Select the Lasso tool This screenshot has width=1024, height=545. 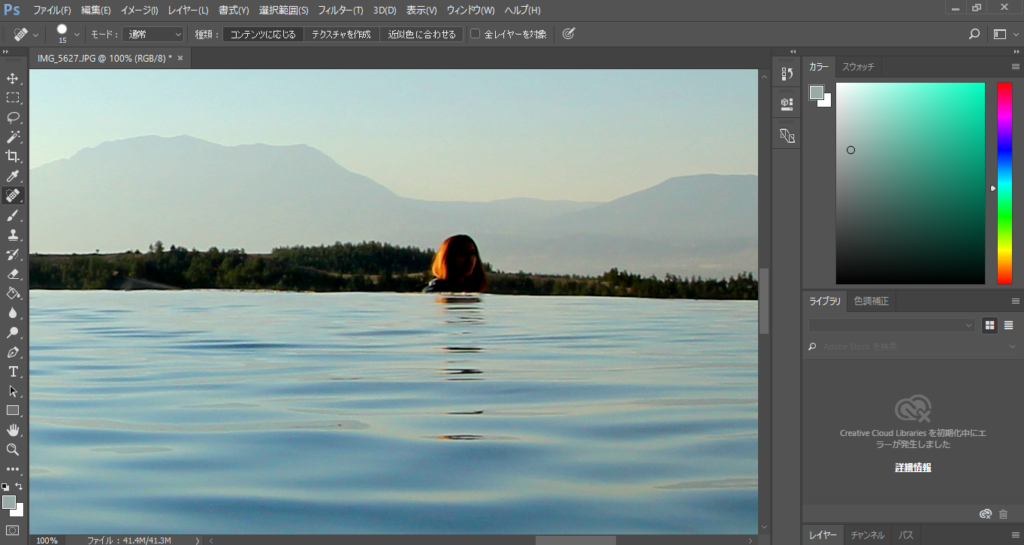coord(13,117)
